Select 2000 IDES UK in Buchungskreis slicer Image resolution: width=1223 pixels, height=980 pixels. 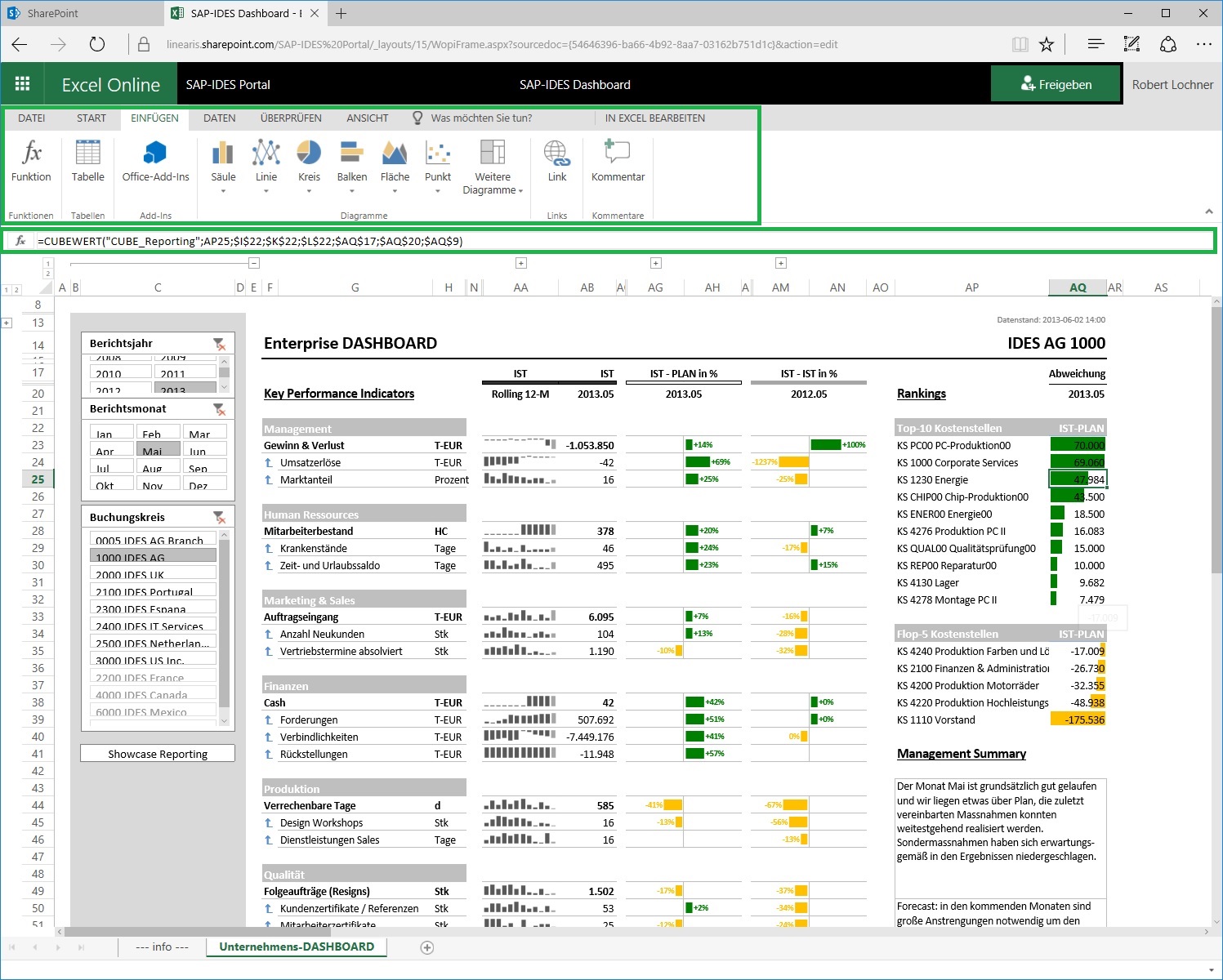(153, 575)
